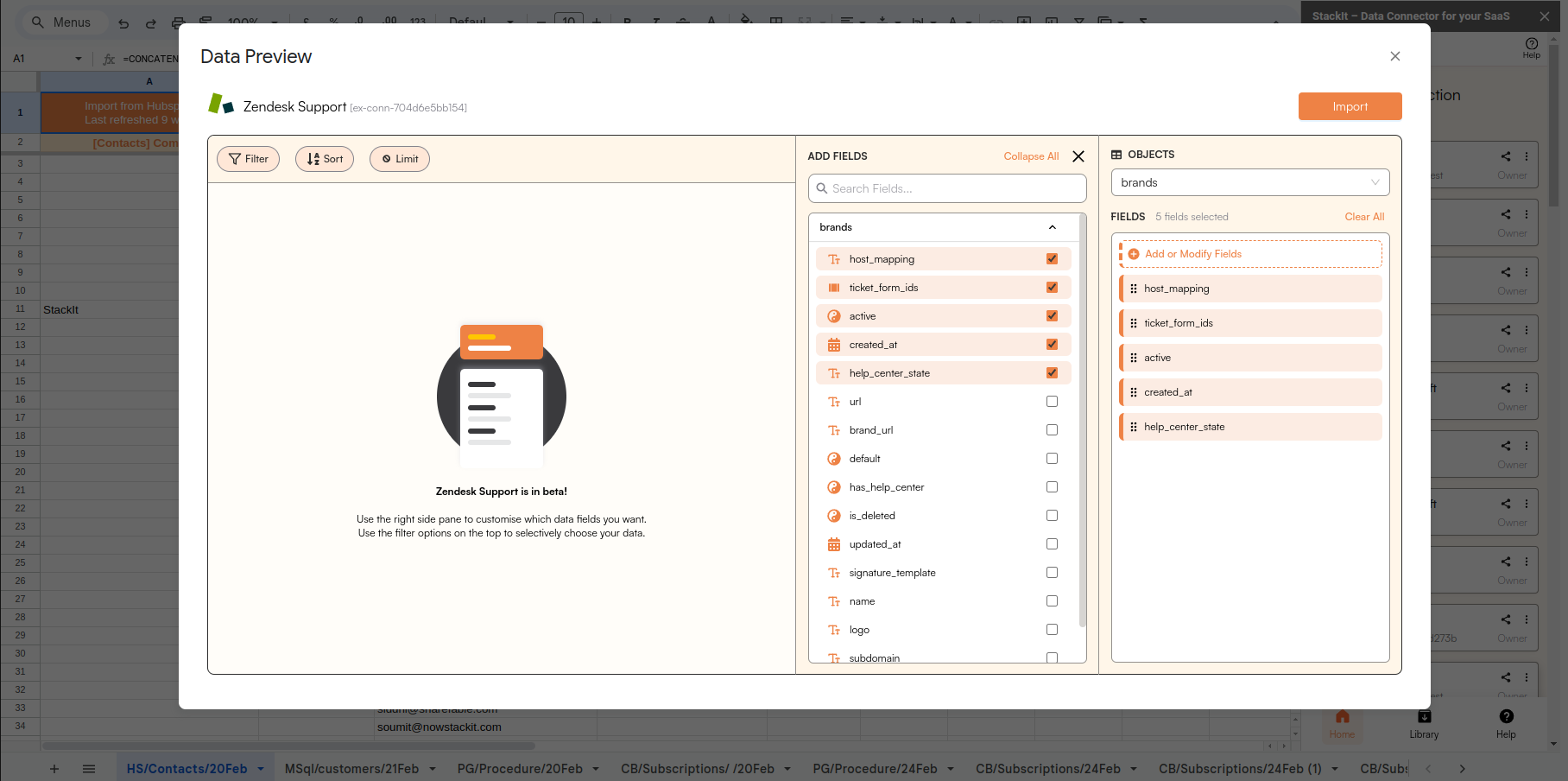The width and height of the screenshot is (1568, 781).
Task: Switch to CB/Subscriptions/24Feb sheet tab
Action: (1048, 769)
